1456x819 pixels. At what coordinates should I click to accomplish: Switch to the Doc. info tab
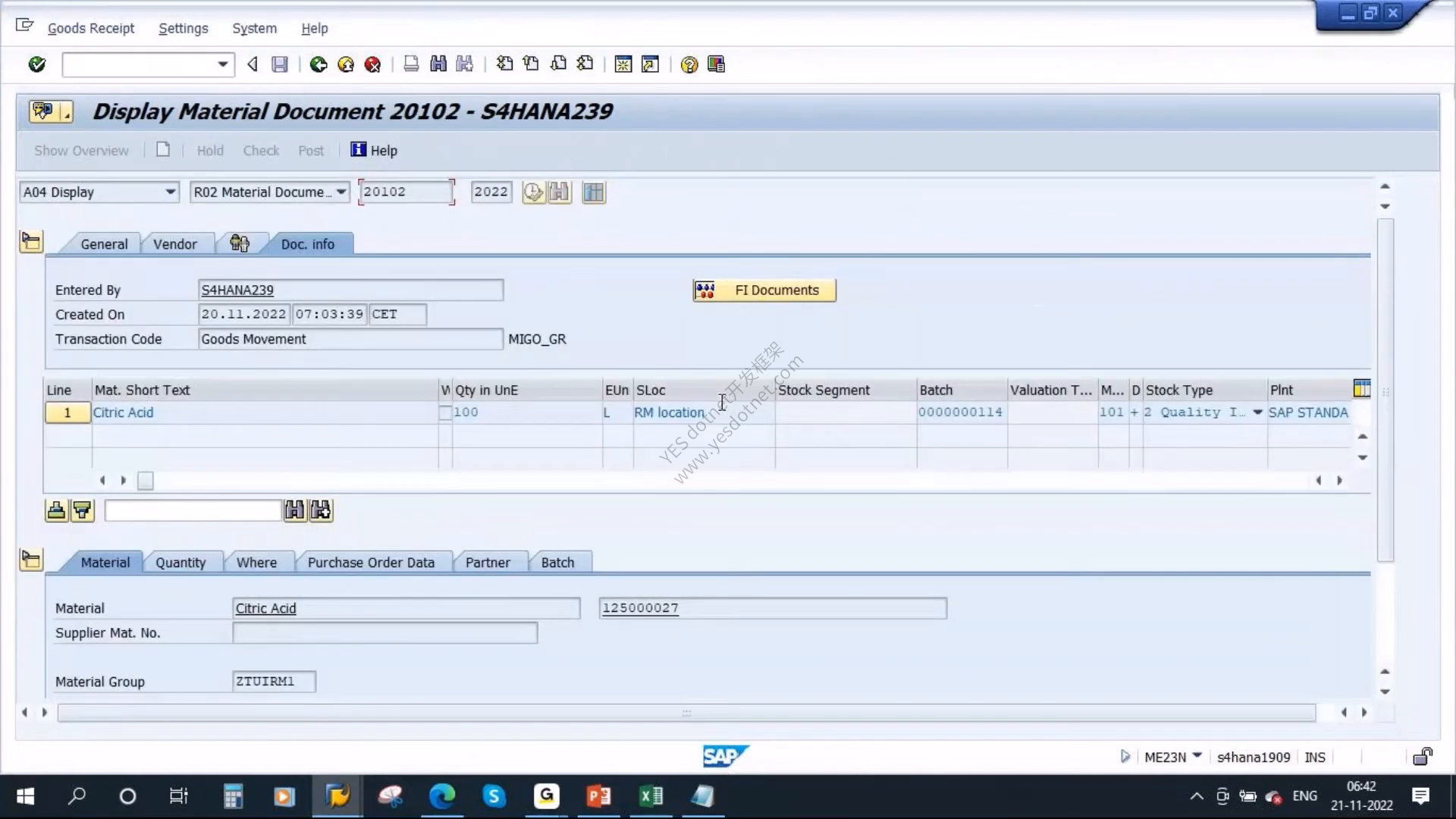pos(307,244)
